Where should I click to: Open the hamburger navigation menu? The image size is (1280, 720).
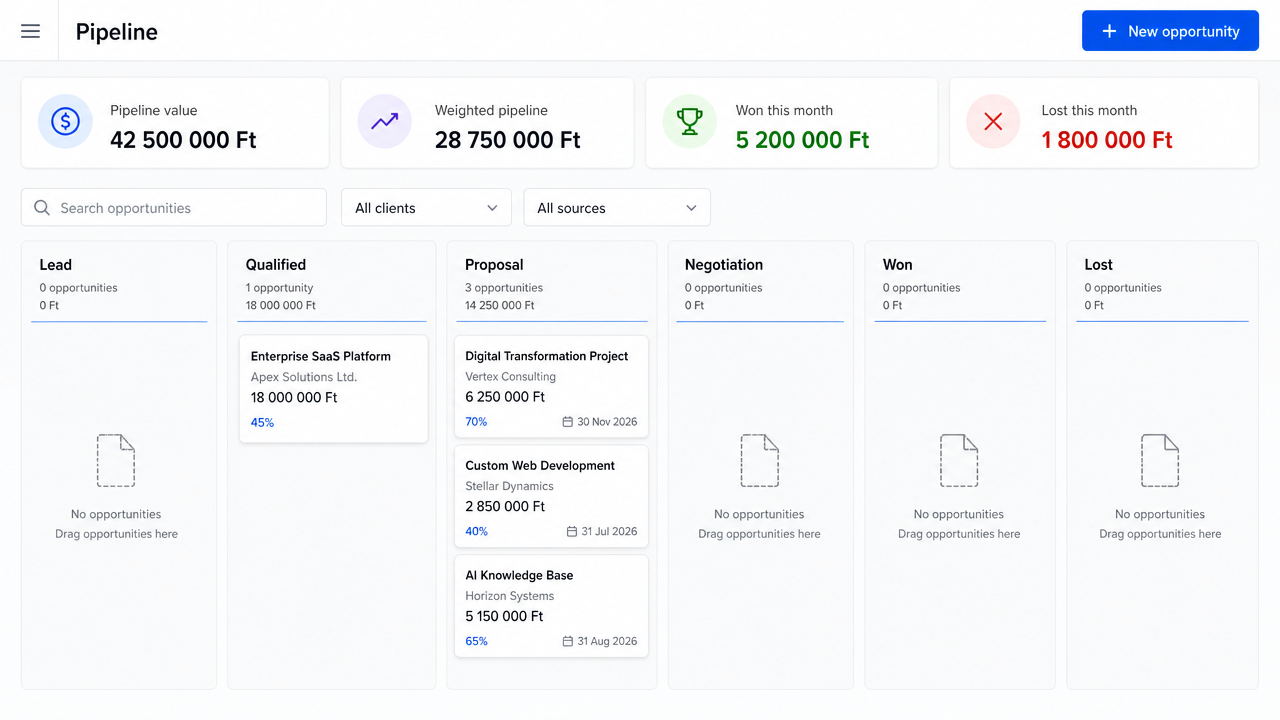[30, 31]
